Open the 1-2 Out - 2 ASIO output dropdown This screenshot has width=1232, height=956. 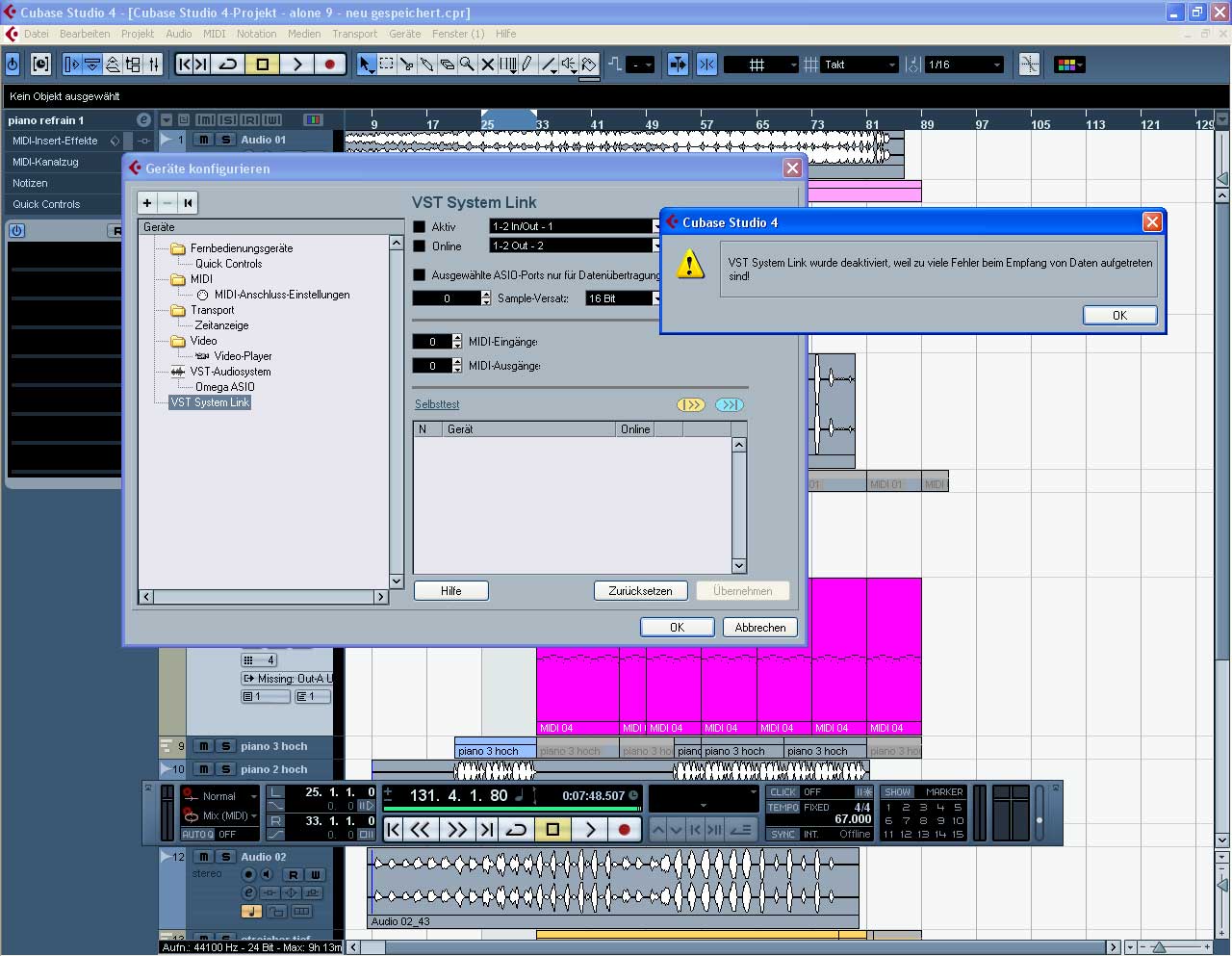click(x=576, y=245)
